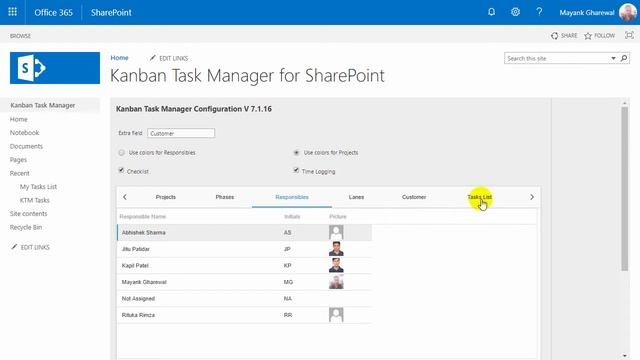Image resolution: width=640 pixels, height=360 pixels.
Task: Click the Mayank Gharewal user name
Action: coord(587,13)
